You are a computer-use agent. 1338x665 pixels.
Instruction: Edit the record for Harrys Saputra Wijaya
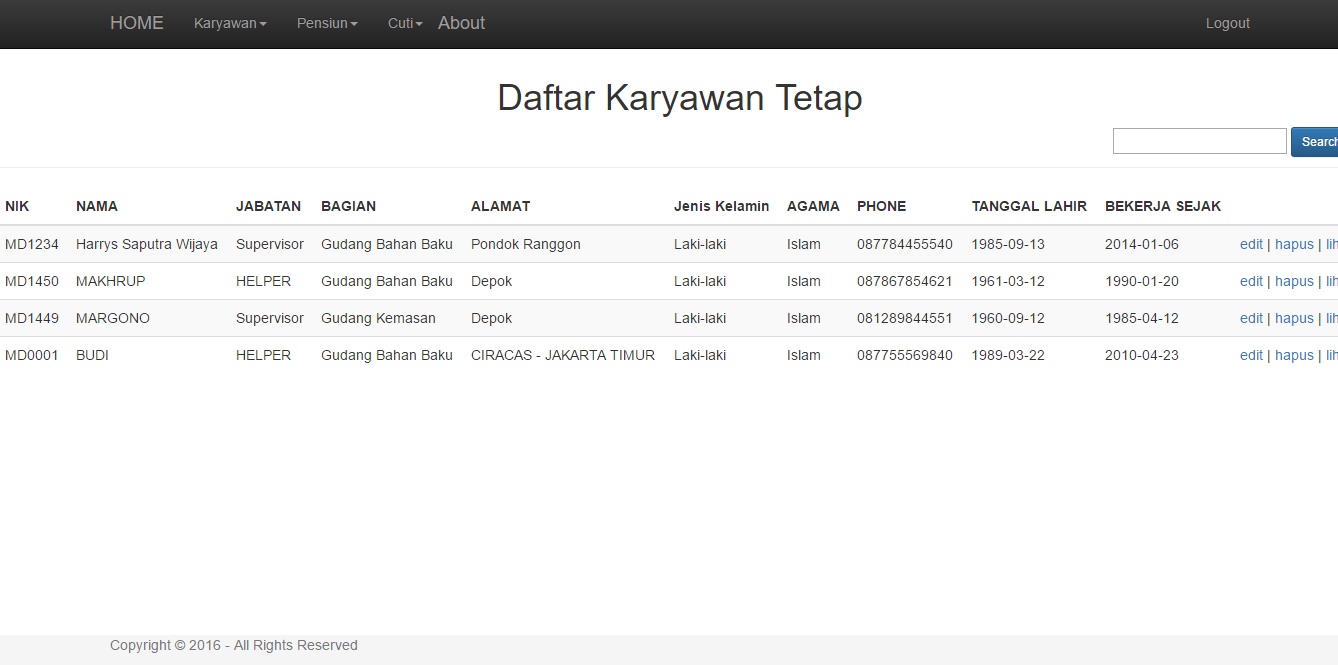(1251, 244)
